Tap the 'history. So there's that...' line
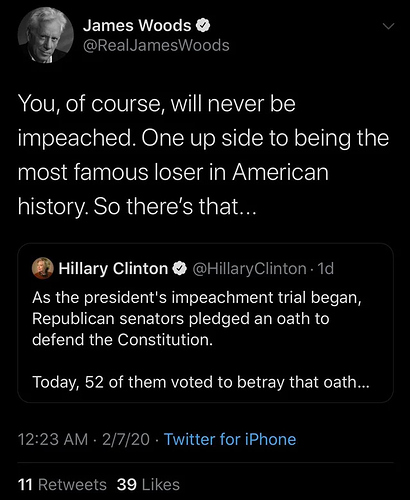The height and width of the screenshot is (500, 410). click(x=137, y=207)
